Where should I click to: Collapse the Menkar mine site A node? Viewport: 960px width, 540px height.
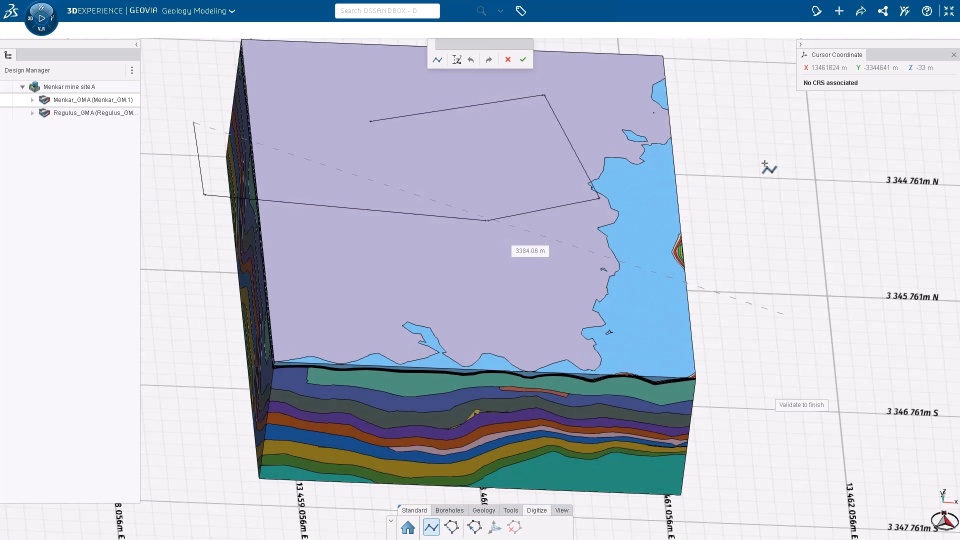23,87
